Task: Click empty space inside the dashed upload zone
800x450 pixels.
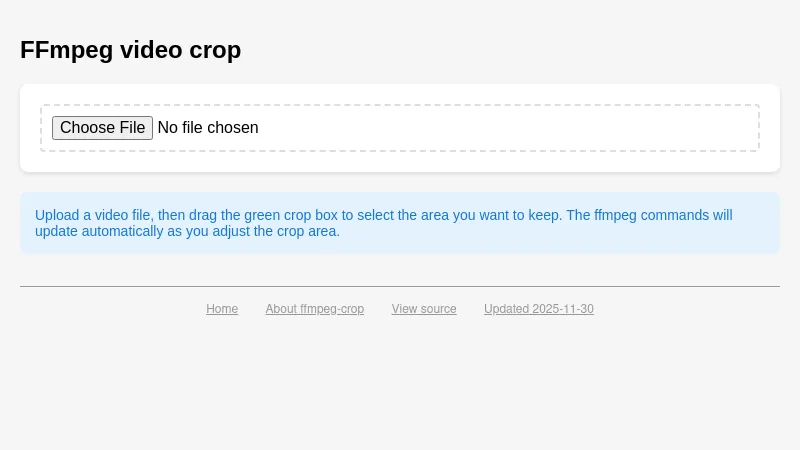Action: pos(500,128)
